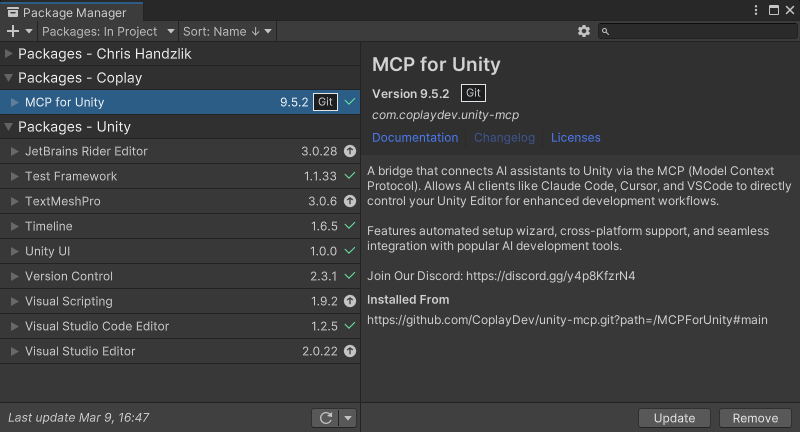This screenshot has height=432, width=800.
Task: Select Visual Studio Code Editor package
Action: coord(180,326)
